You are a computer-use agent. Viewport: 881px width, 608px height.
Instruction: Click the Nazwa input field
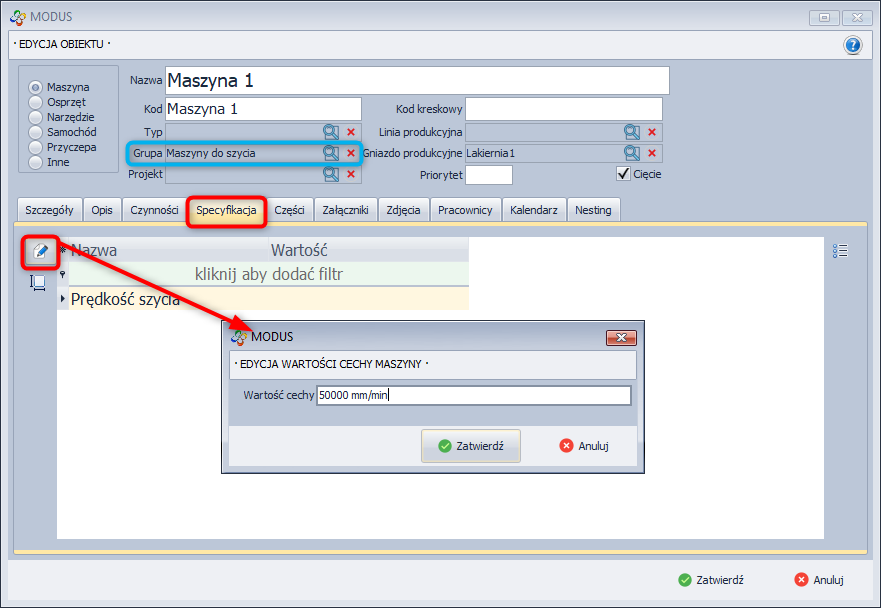[417, 80]
